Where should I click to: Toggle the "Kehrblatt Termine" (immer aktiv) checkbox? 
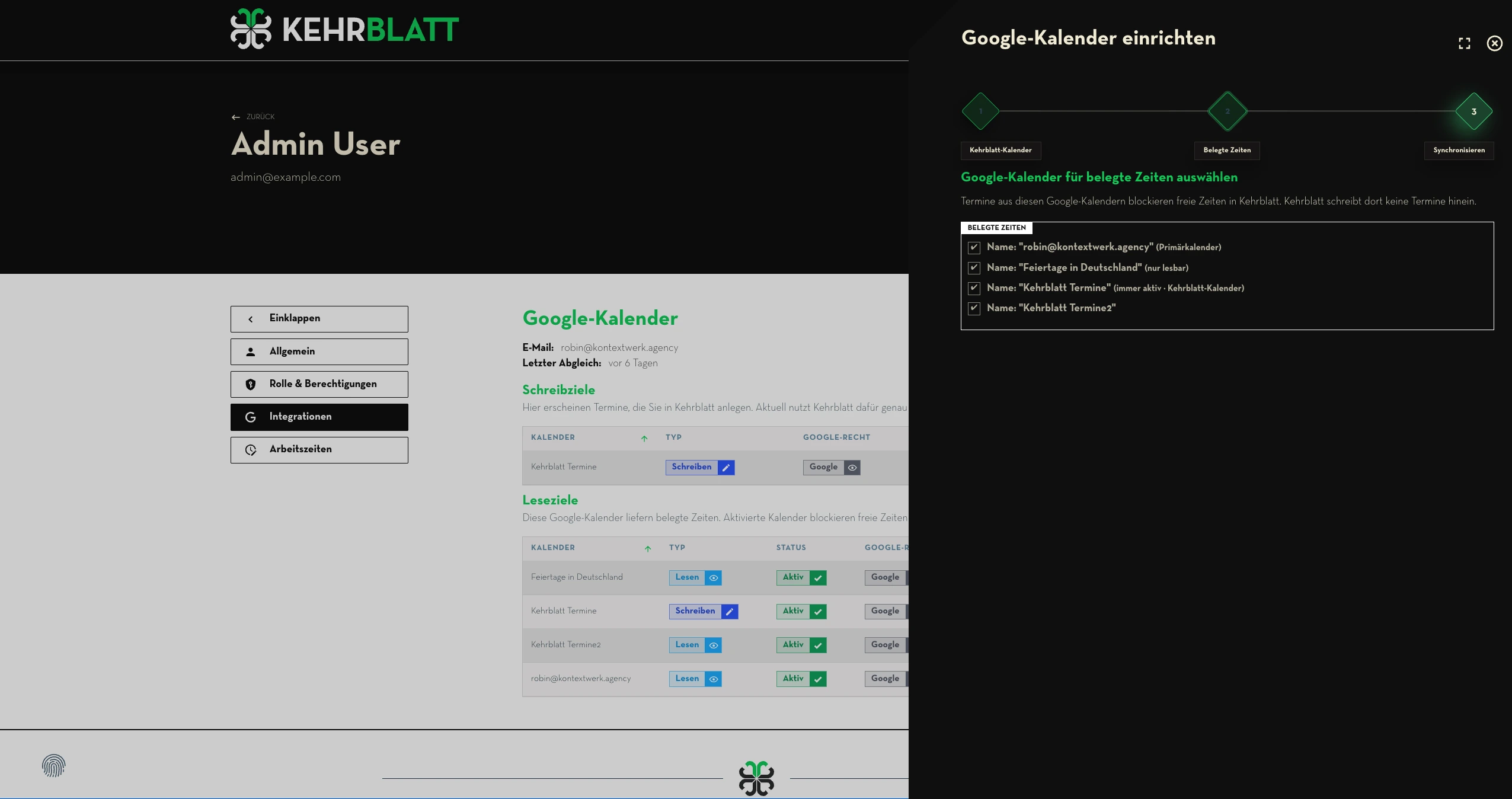click(x=974, y=288)
